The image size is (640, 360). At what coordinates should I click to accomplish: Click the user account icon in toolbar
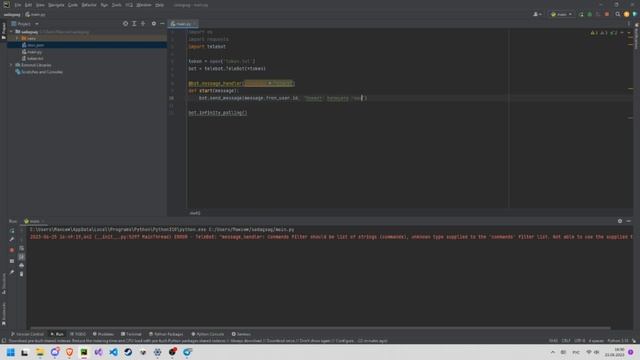pos(537,14)
